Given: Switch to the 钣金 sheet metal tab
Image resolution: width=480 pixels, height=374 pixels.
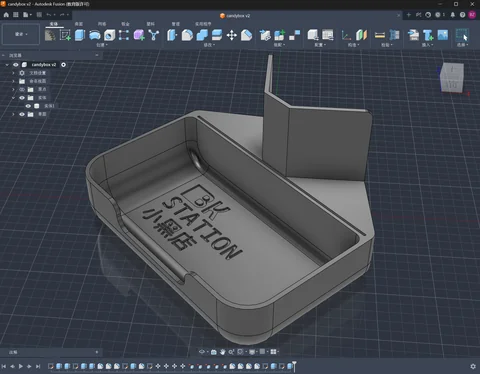Looking at the screenshot, I should click(125, 24).
